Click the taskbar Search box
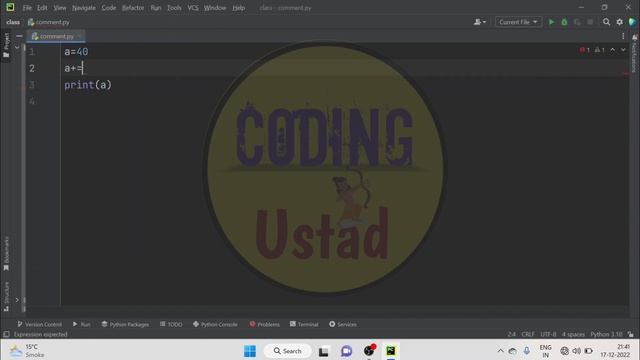Image resolution: width=640 pixels, height=360 pixels. [287, 351]
